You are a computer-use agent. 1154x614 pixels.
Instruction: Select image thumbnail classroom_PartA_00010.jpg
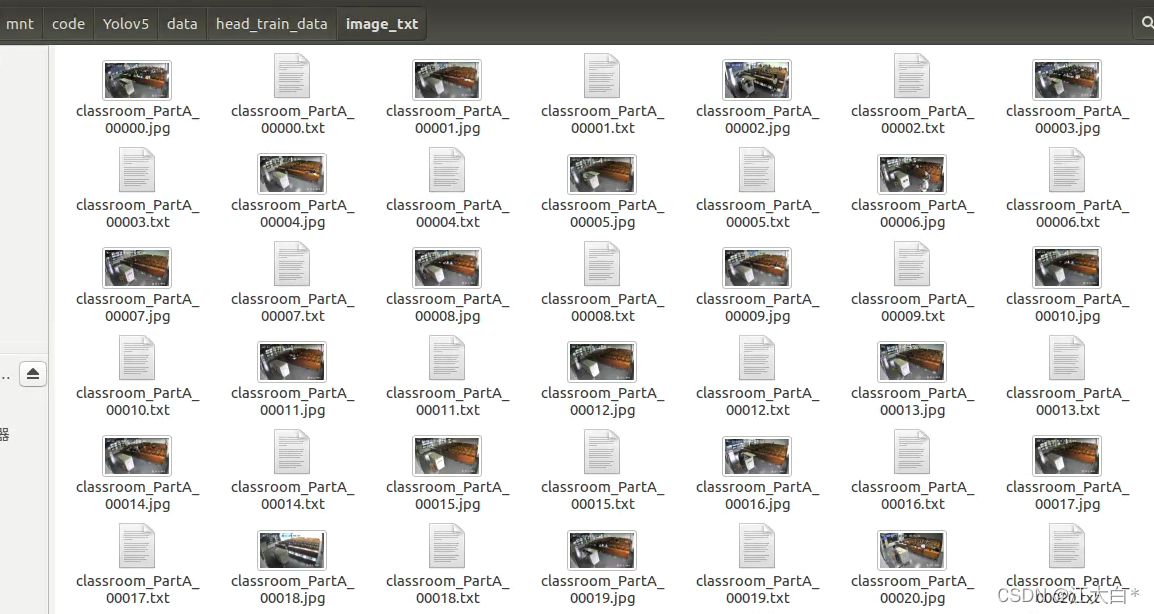click(x=1067, y=267)
